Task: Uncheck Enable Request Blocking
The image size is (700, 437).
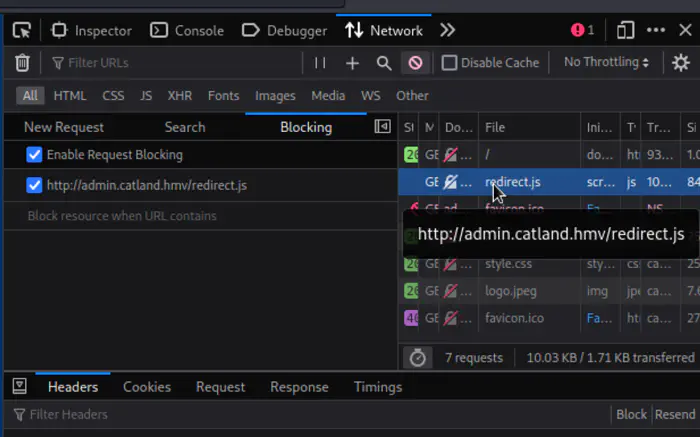Action: click(35, 155)
